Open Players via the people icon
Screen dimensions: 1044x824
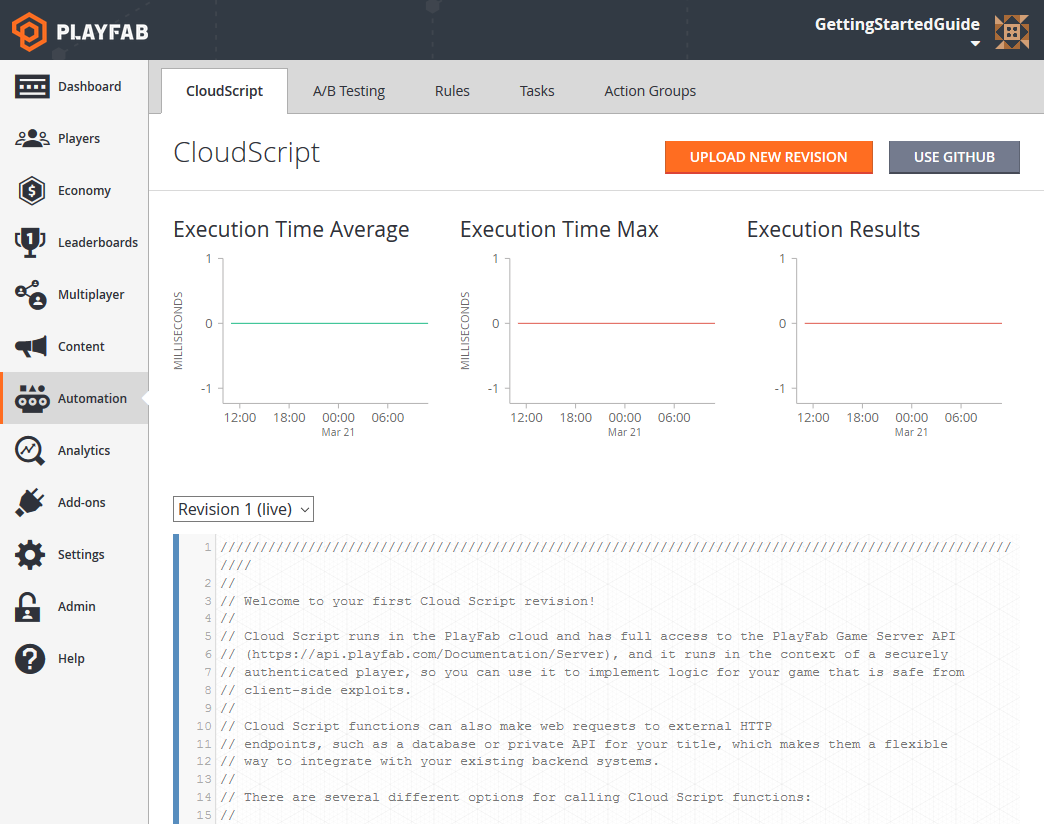coord(32,139)
